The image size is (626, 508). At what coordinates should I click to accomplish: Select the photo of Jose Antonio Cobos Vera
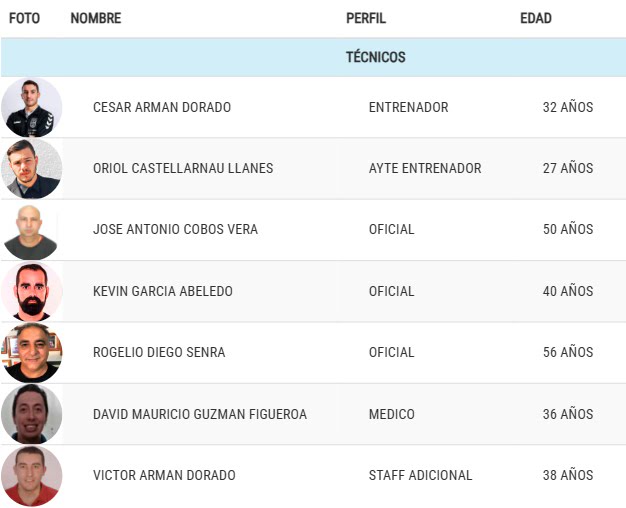(31, 230)
